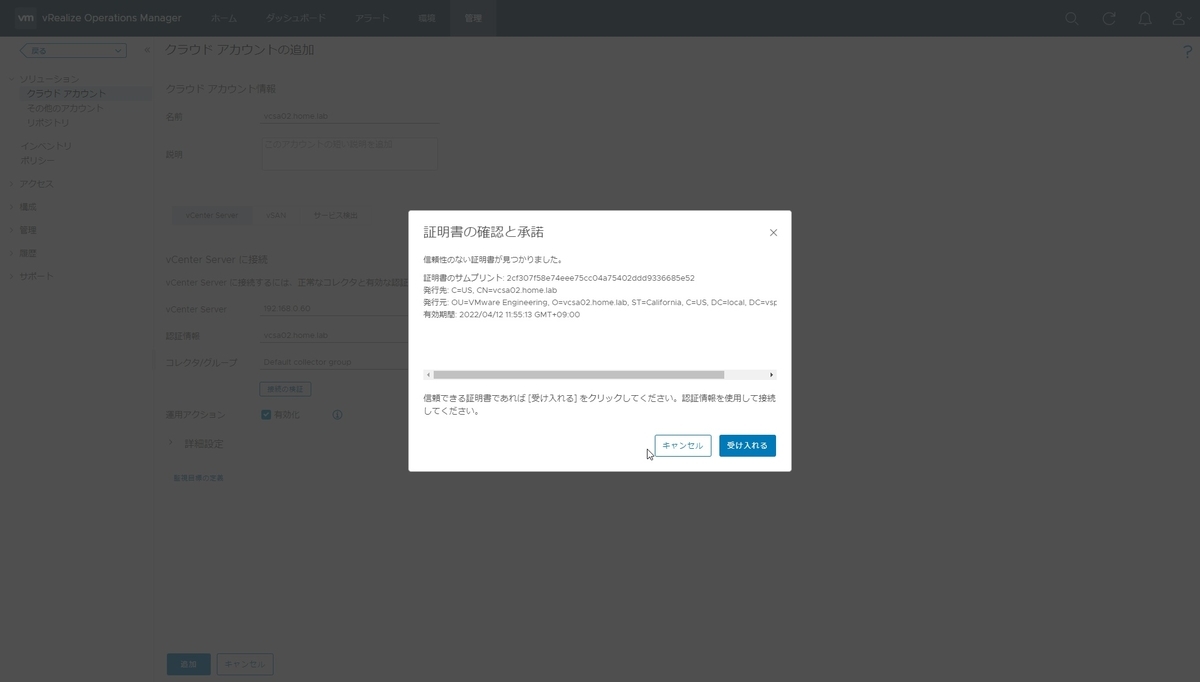Open the 戻る dropdown arrow
The width and height of the screenshot is (1200, 682).
[x=118, y=50]
